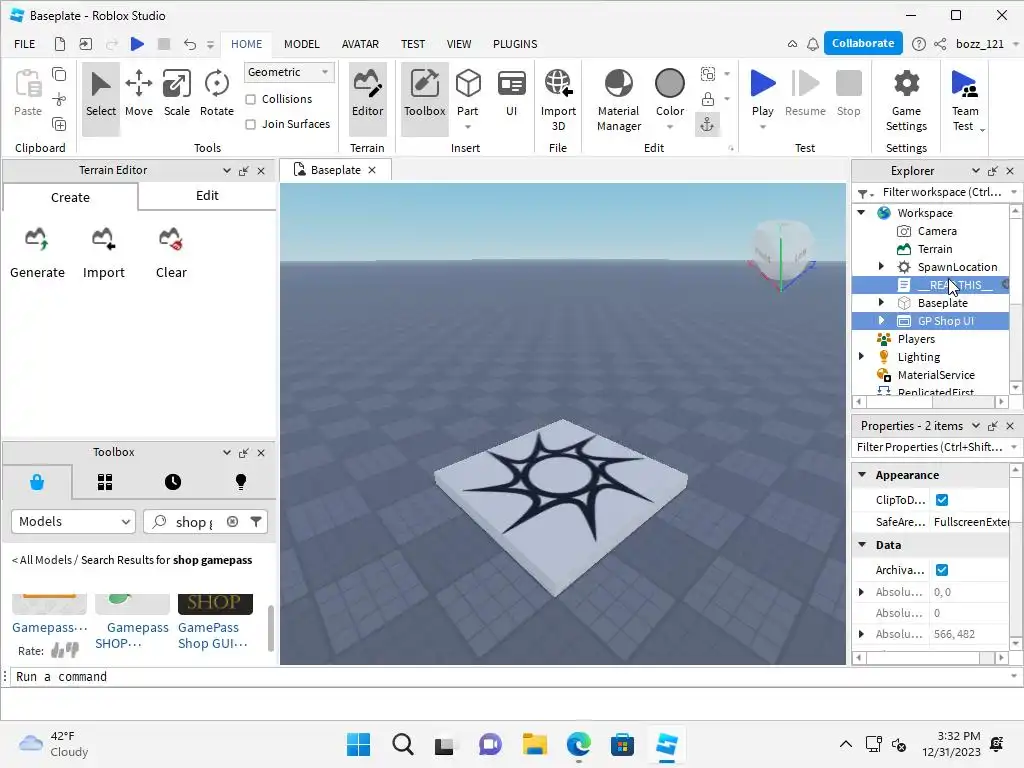The width and height of the screenshot is (1024, 768).
Task: Collapse the Workspace tree node
Action: 861,213
